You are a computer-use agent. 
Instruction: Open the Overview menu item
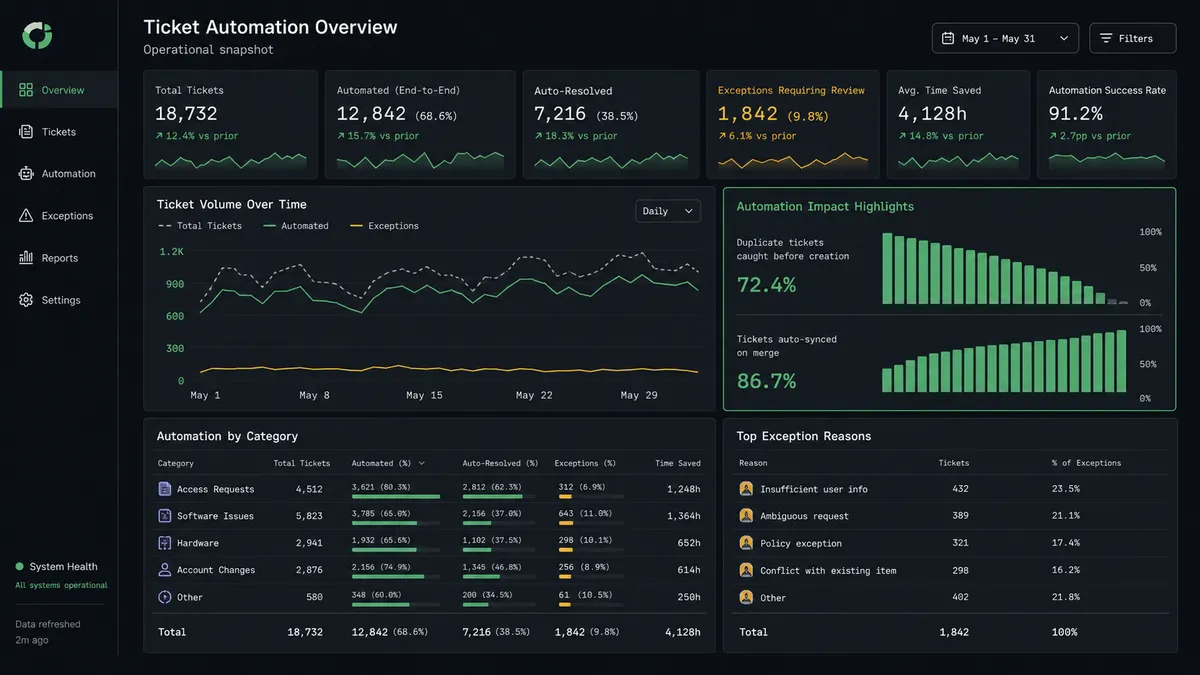(x=59, y=90)
